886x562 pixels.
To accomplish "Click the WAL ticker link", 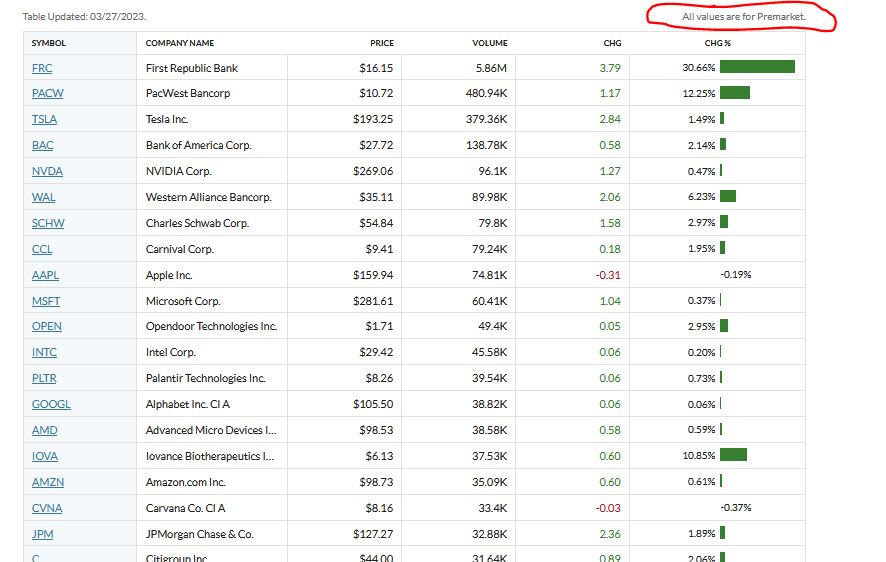I will (43, 198).
